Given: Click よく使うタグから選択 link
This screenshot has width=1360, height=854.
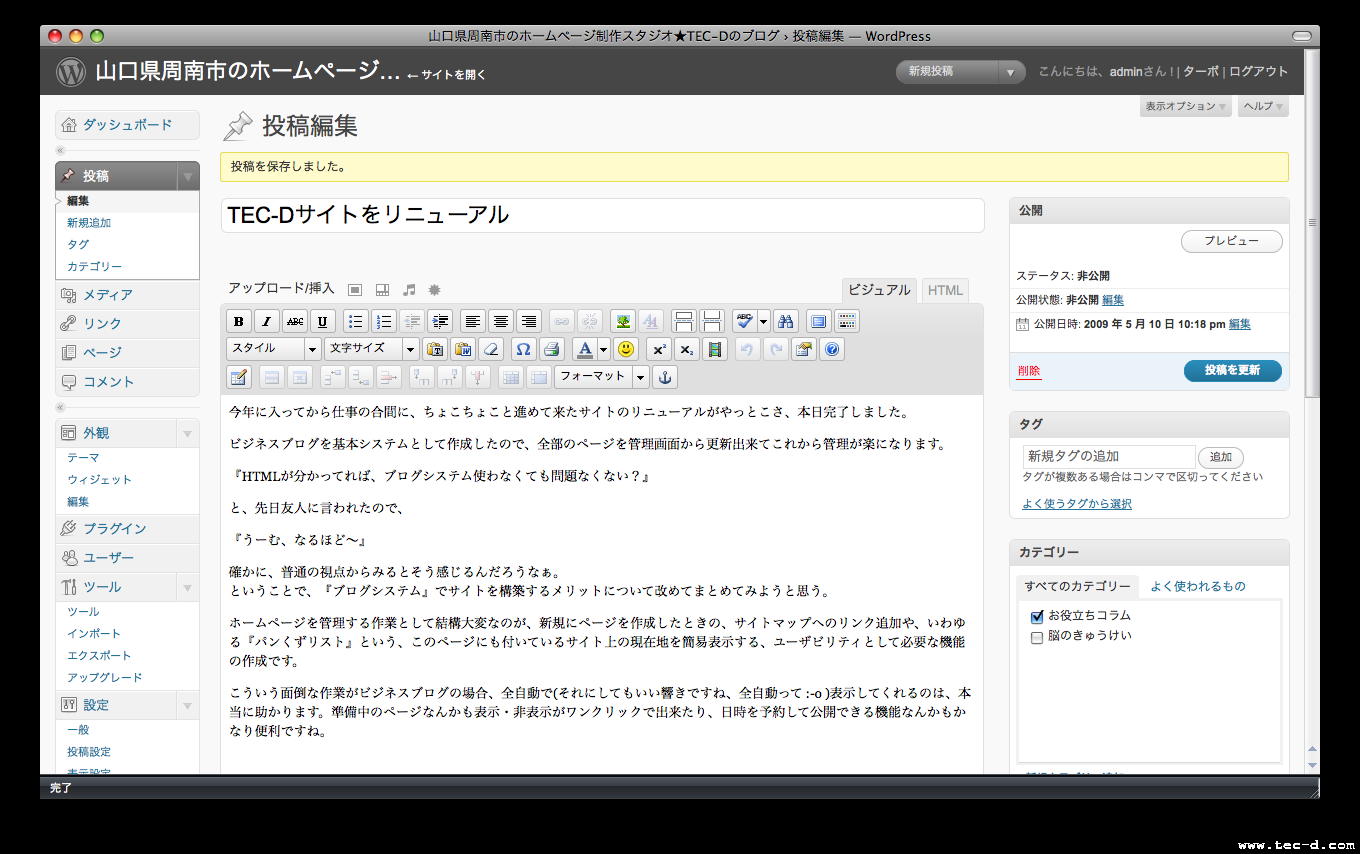Looking at the screenshot, I should (1077, 504).
